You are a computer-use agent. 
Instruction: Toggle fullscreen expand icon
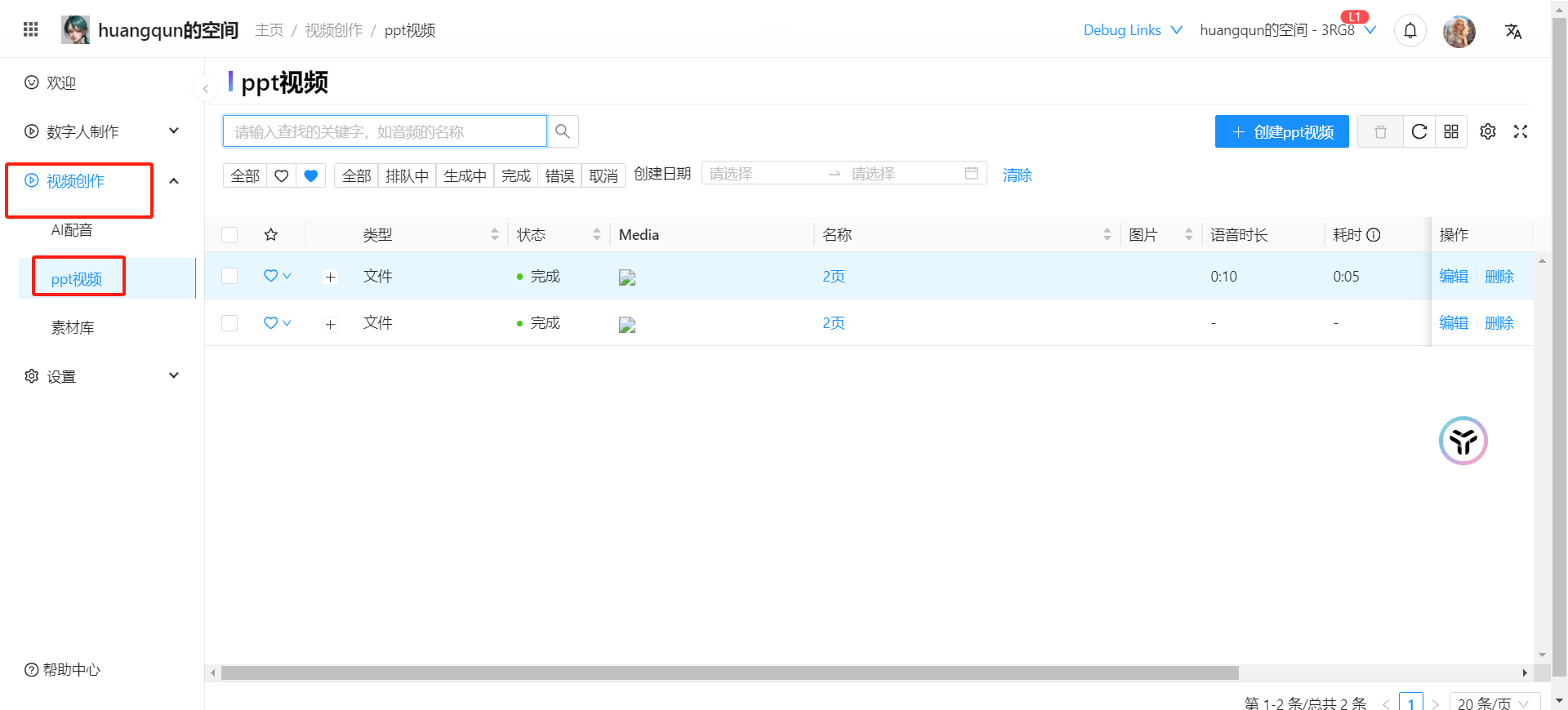pyautogui.click(x=1521, y=131)
